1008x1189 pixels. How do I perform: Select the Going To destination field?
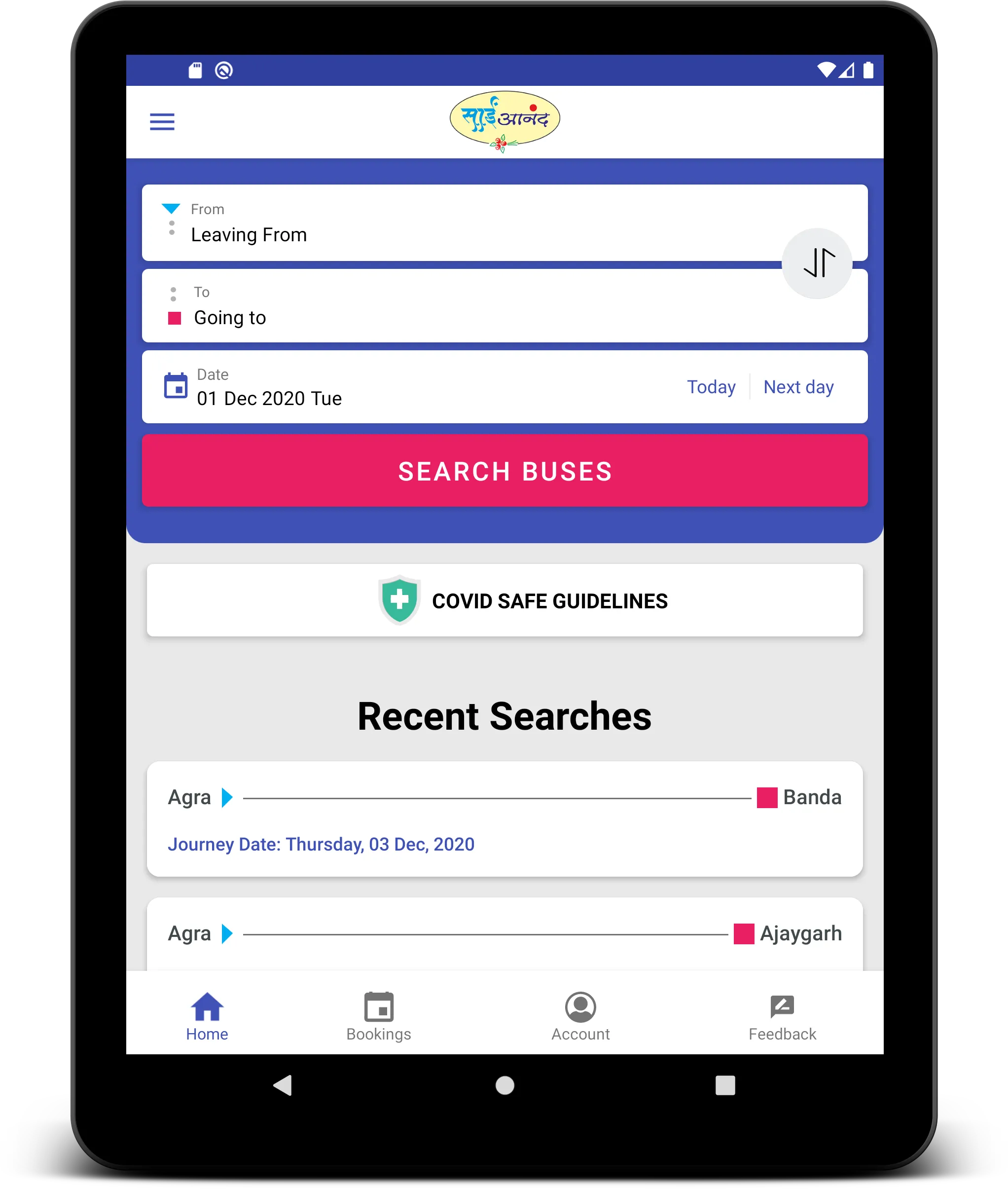(504, 317)
